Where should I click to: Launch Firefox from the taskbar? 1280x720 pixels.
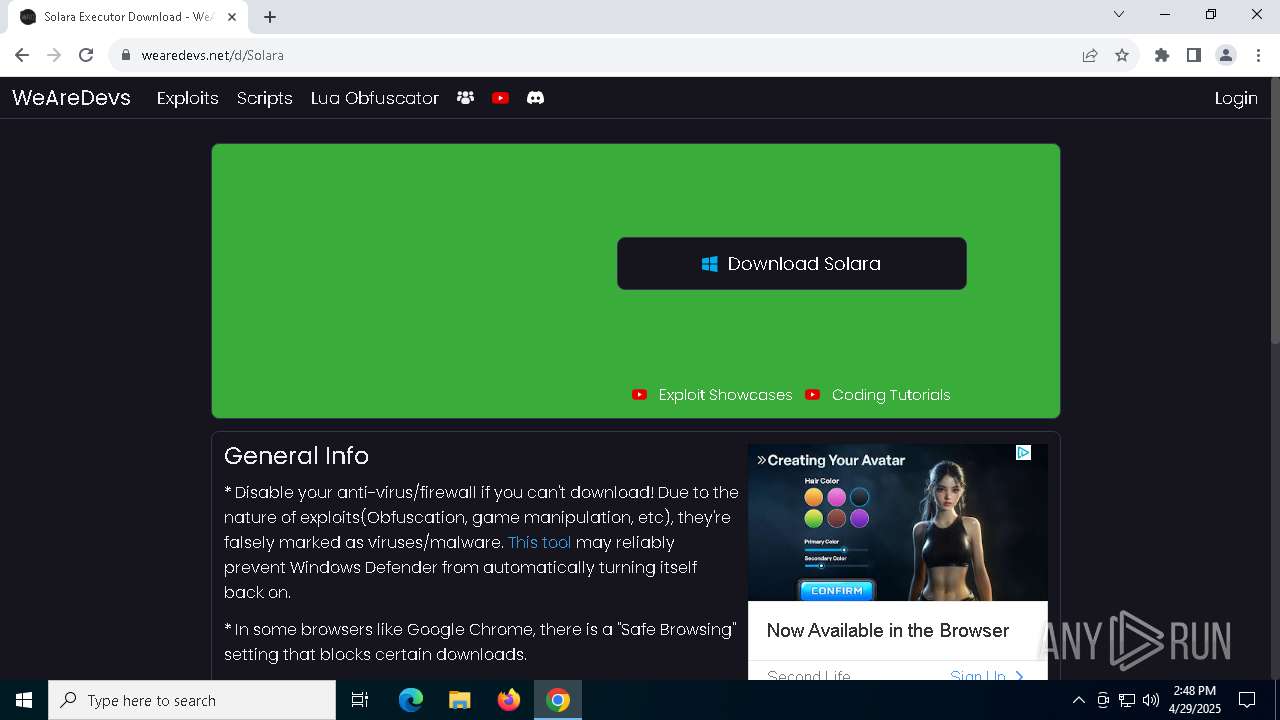pyautogui.click(x=509, y=700)
